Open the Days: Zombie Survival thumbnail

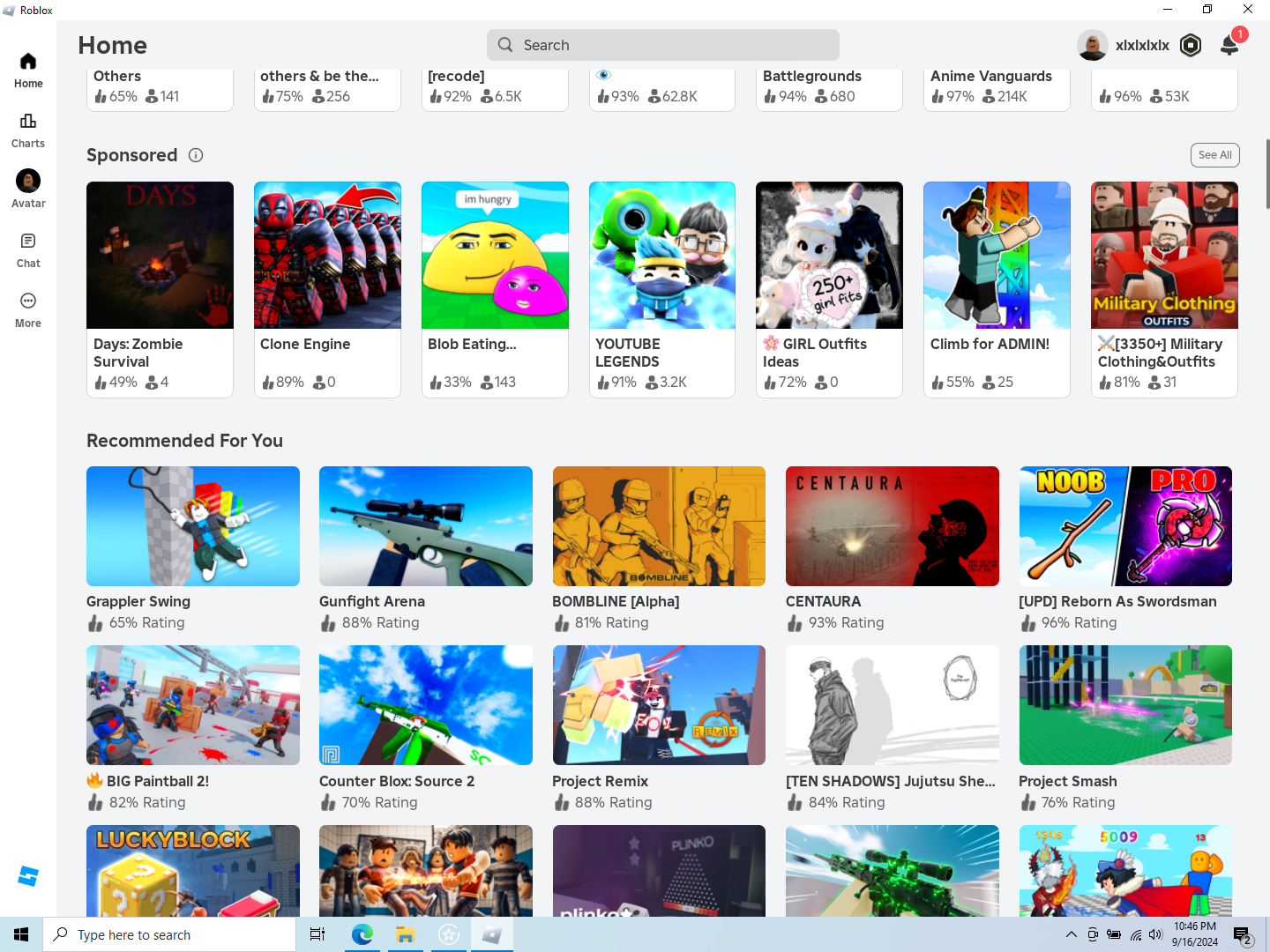[160, 255]
